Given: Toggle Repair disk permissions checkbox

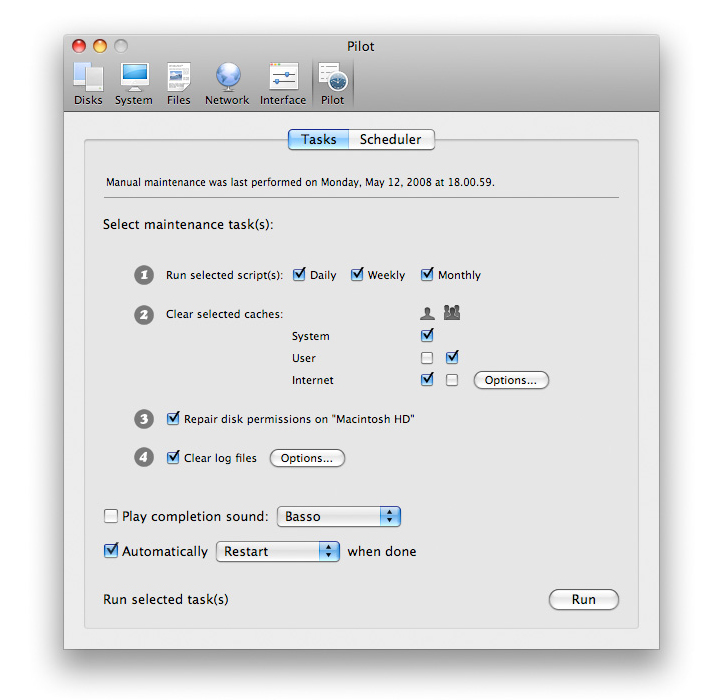Looking at the screenshot, I should [173, 418].
